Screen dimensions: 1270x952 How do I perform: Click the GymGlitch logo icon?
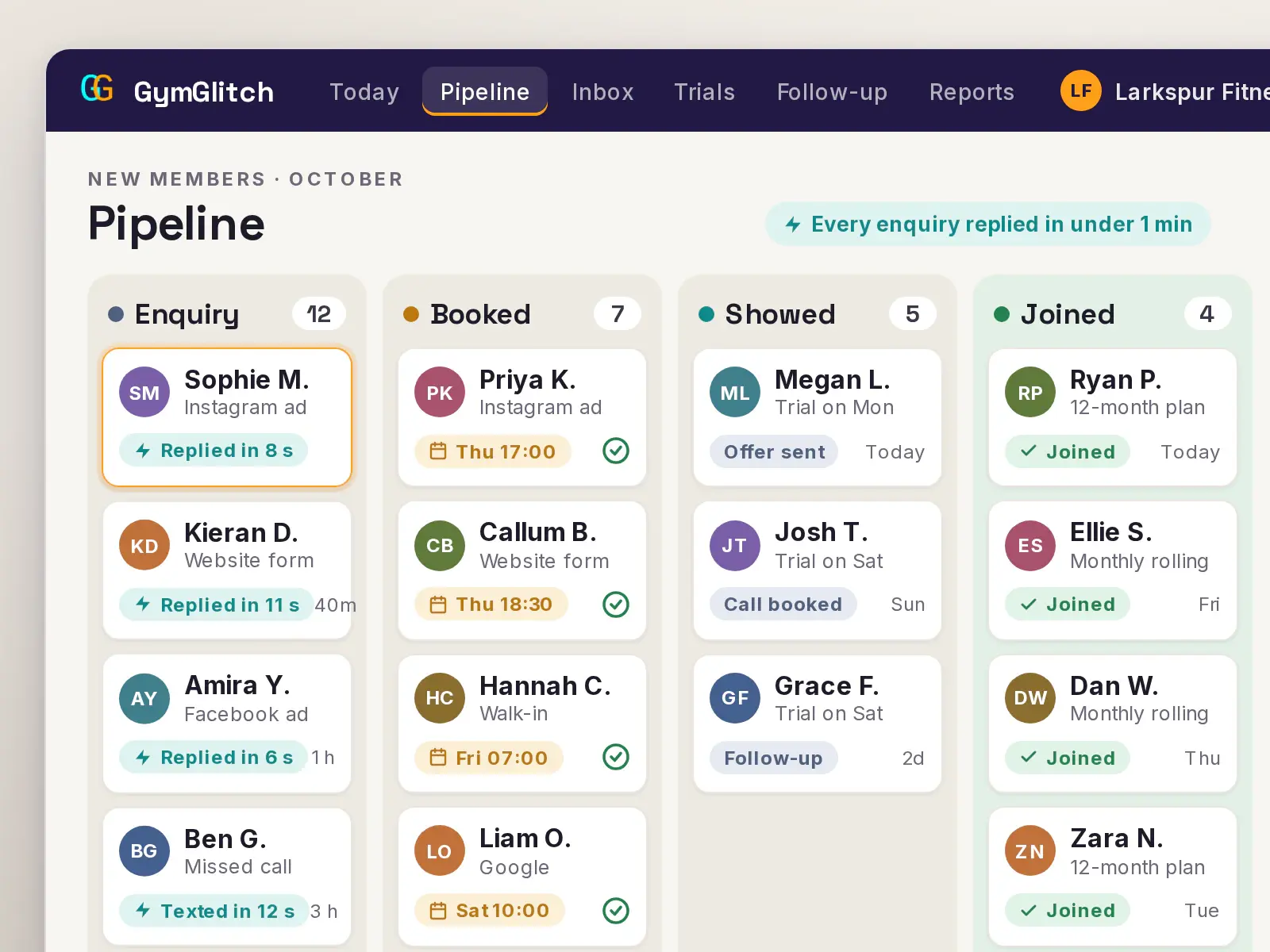[98, 88]
